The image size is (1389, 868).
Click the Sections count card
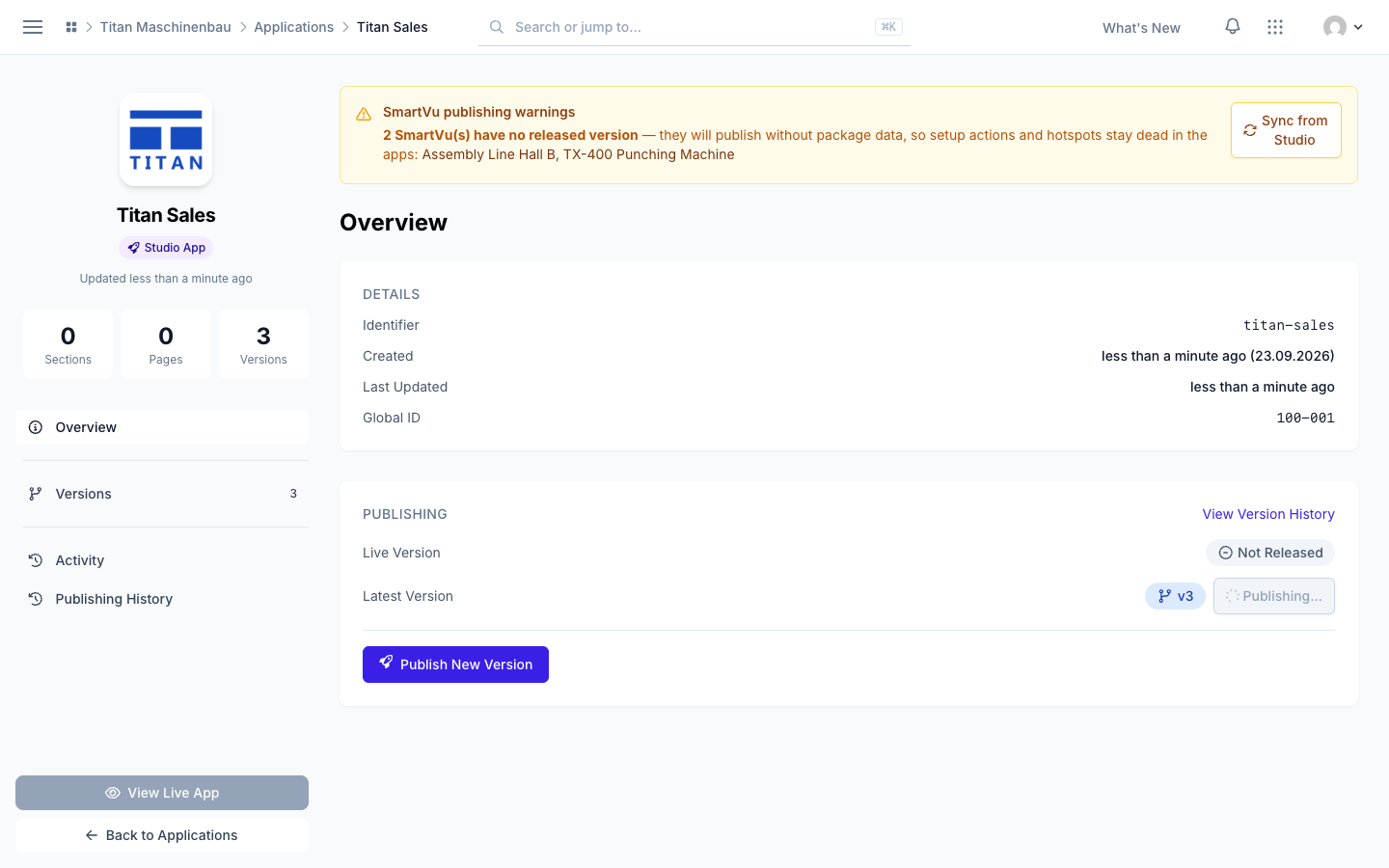[x=68, y=344]
